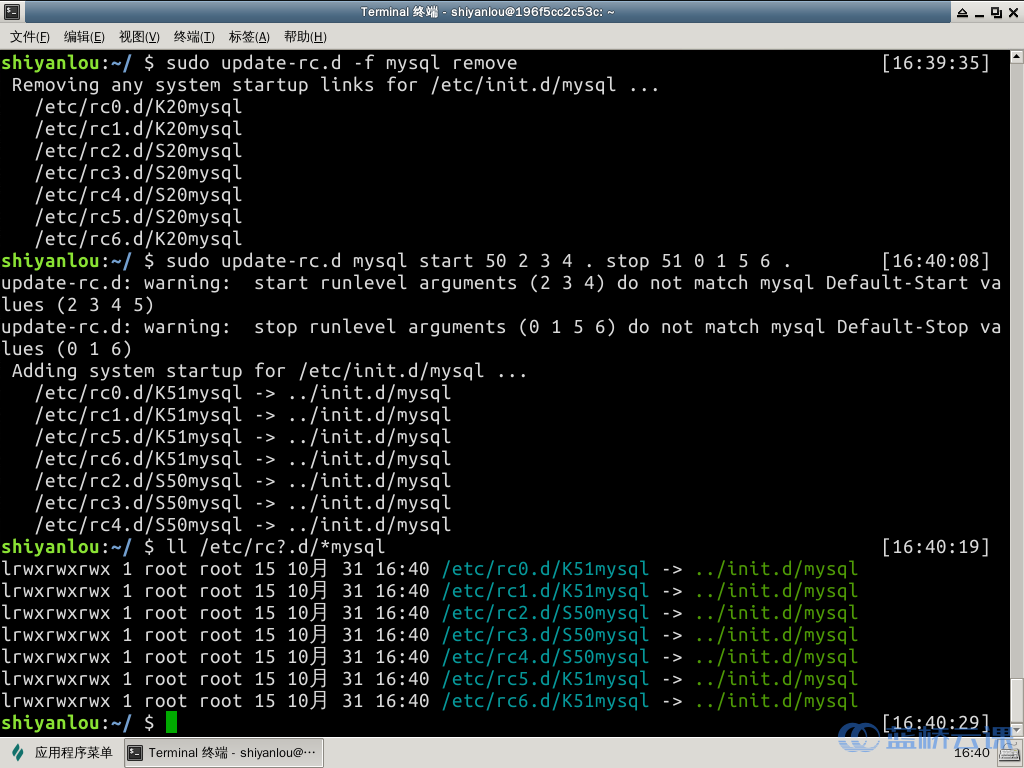
Task: Click cyan '/etc/rc2.d/S50mysql' in ll listing
Action: pyautogui.click(x=545, y=613)
